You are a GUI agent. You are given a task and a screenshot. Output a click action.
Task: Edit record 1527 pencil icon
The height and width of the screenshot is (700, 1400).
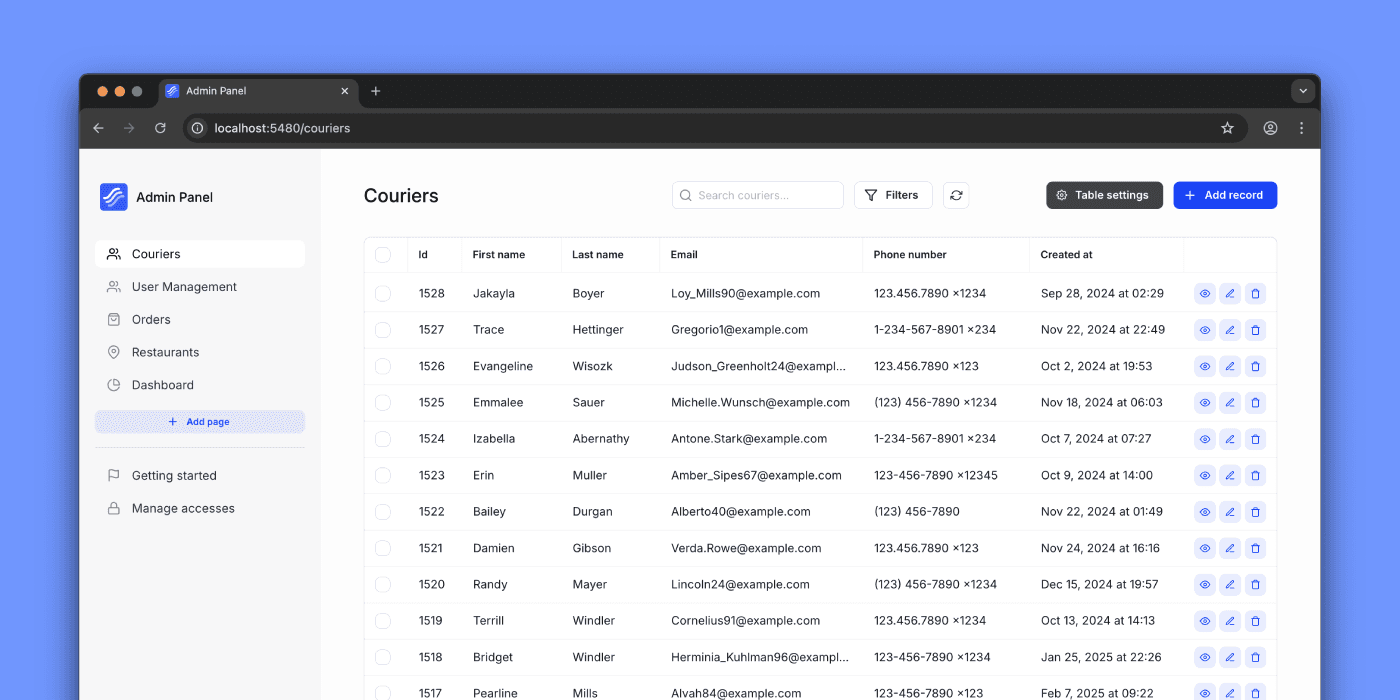pos(1230,330)
